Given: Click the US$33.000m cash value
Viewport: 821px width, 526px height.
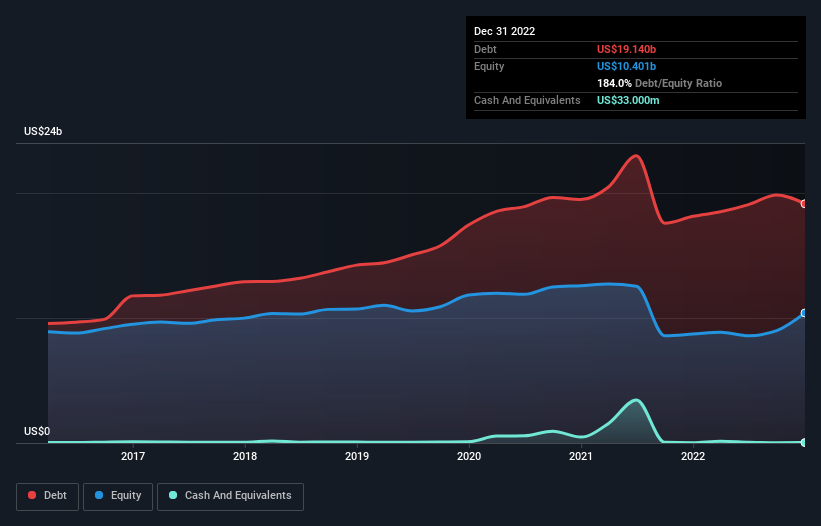Looking at the screenshot, I should point(628,100).
